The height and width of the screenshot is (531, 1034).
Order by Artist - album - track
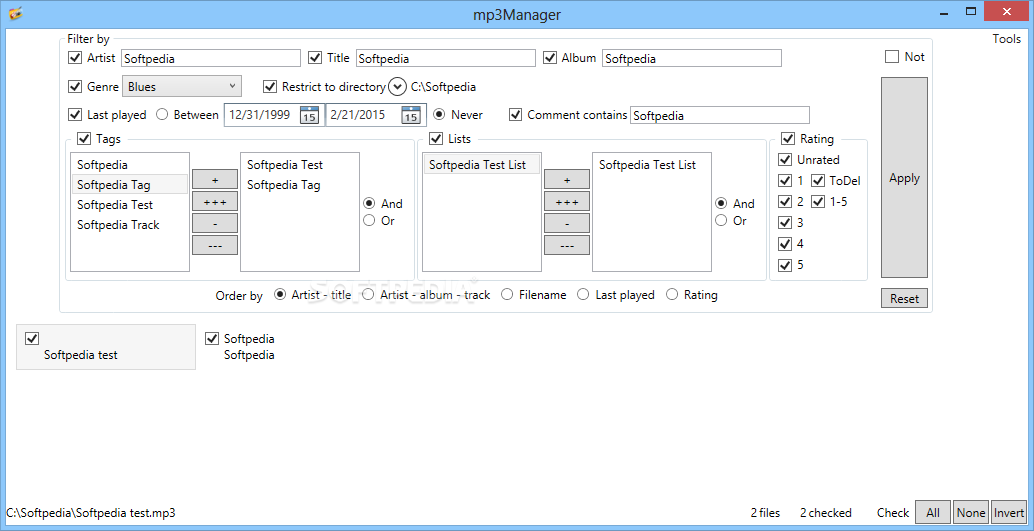tap(369, 295)
